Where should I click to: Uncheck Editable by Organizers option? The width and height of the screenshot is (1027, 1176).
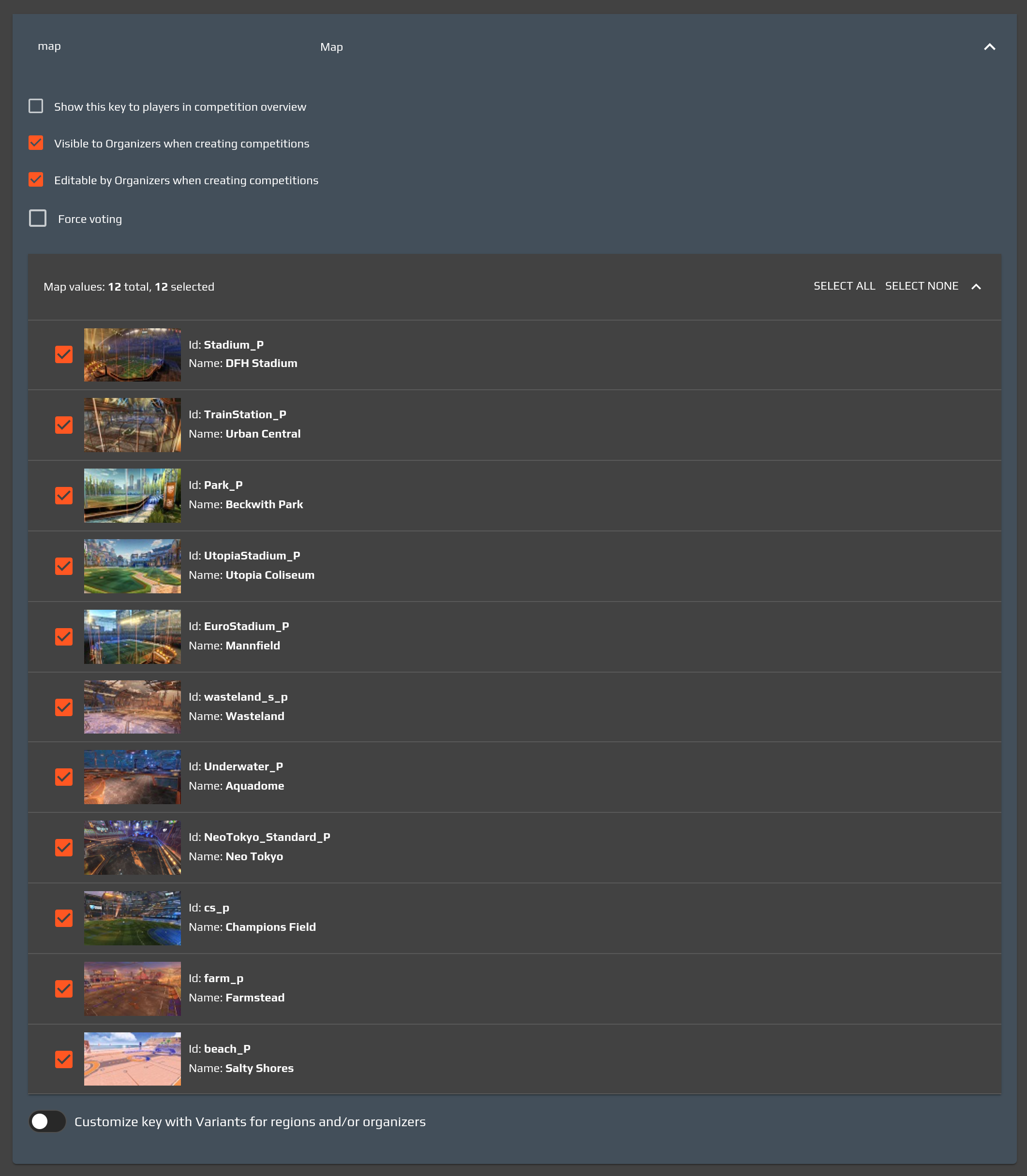pyautogui.click(x=36, y=180)
